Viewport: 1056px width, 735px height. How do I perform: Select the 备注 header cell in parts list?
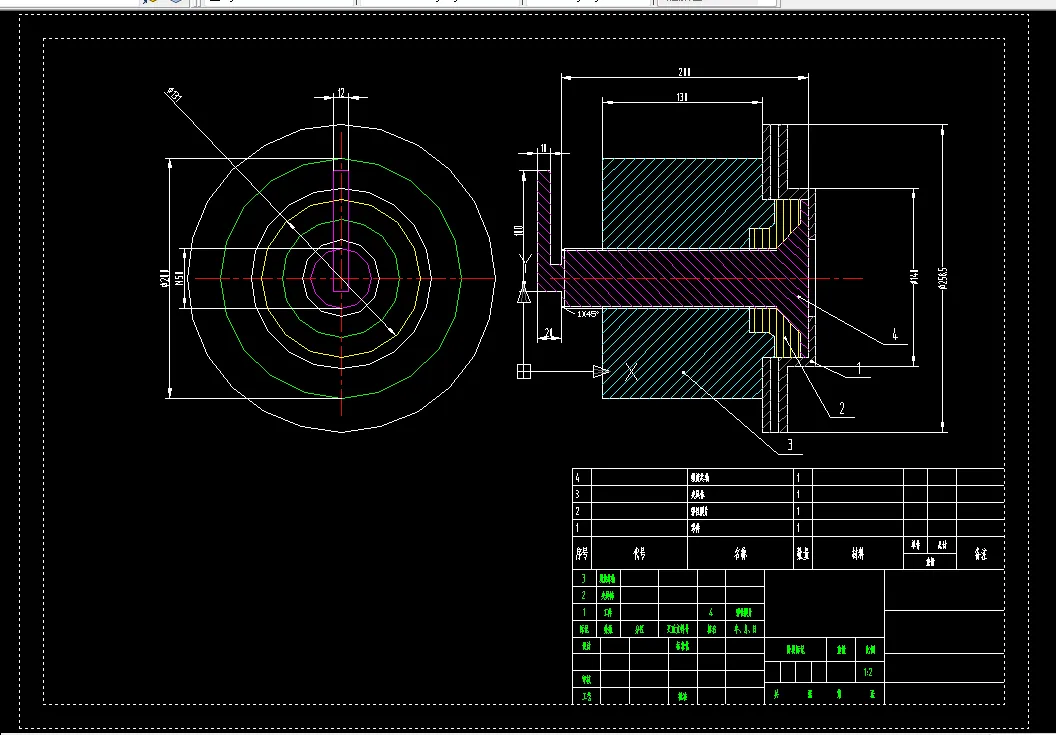[x=981, y=554]
